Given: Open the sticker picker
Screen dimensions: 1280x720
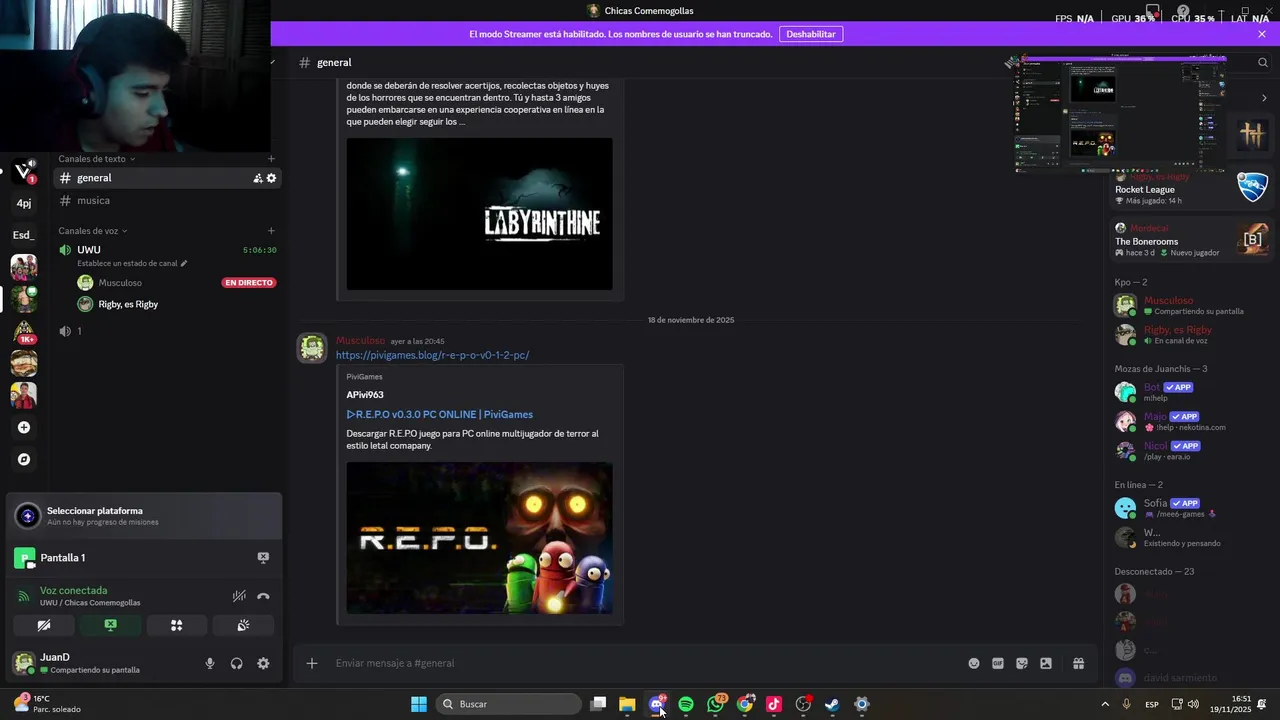Looking at the screenshot, I should point(1022,663).
